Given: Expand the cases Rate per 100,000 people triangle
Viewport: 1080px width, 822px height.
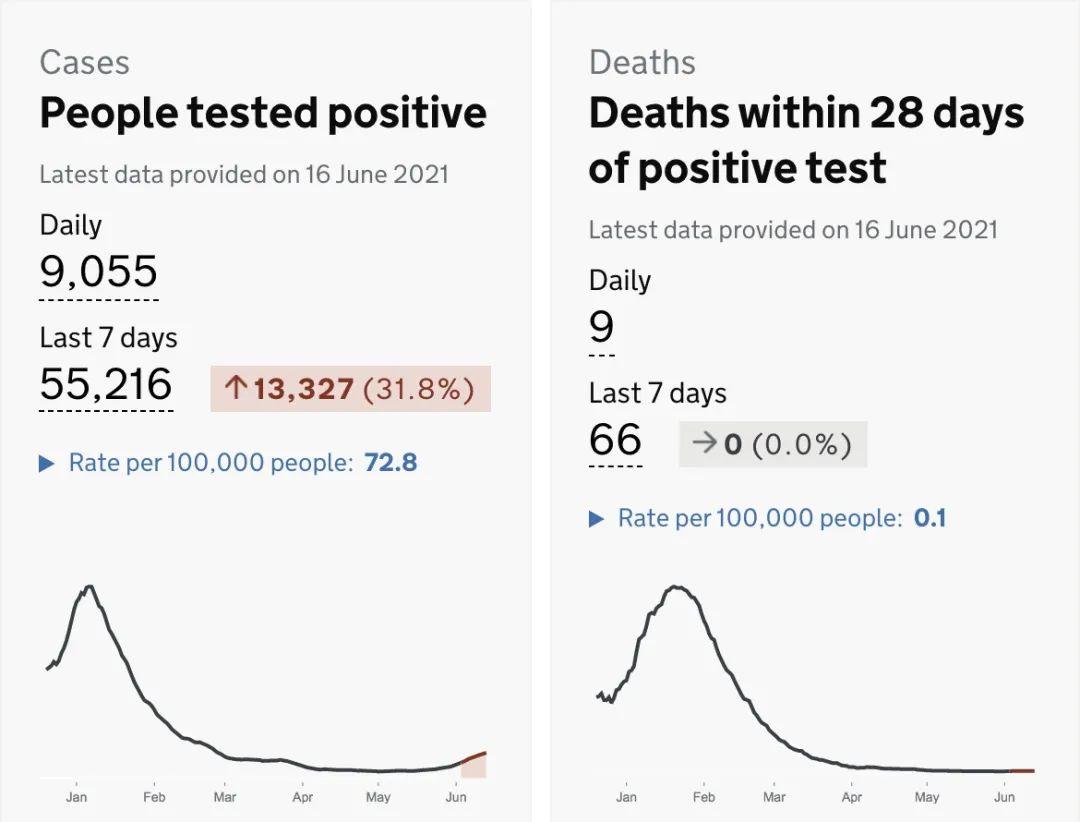Looking at the screenshot, I should [x=46, y=464].
